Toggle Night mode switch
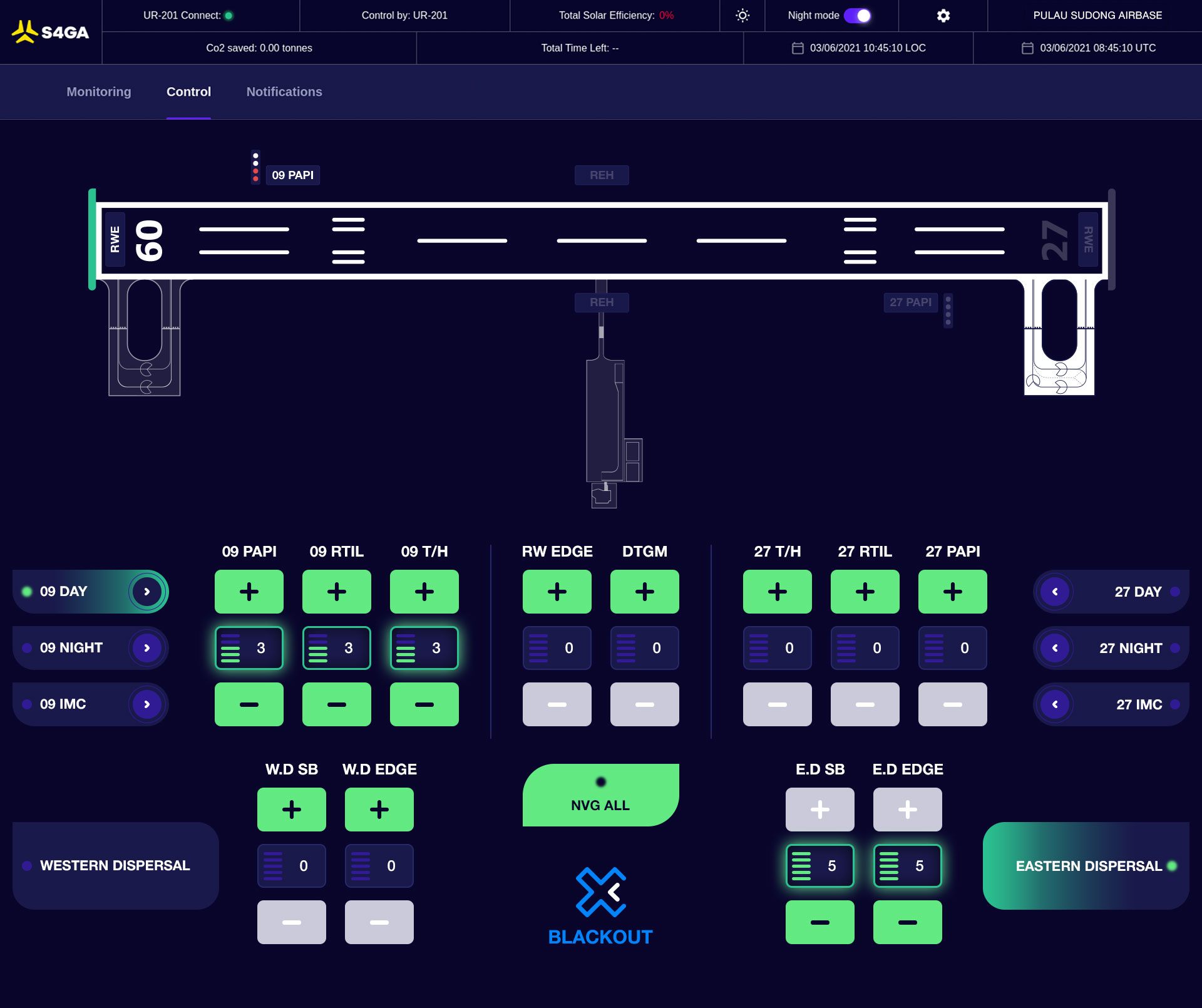1202x1008 pixels. tap(857, 16)
